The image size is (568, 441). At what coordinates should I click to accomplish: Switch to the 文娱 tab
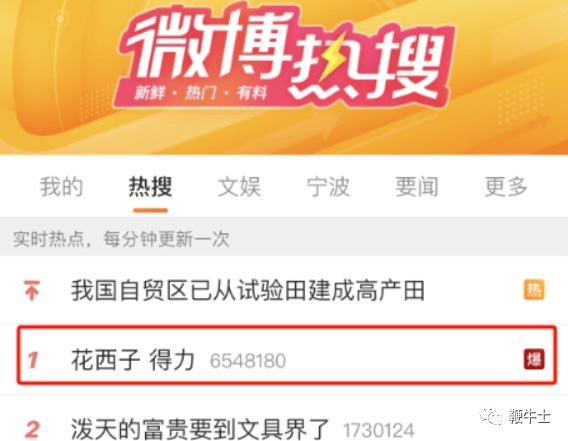(239, 187)
